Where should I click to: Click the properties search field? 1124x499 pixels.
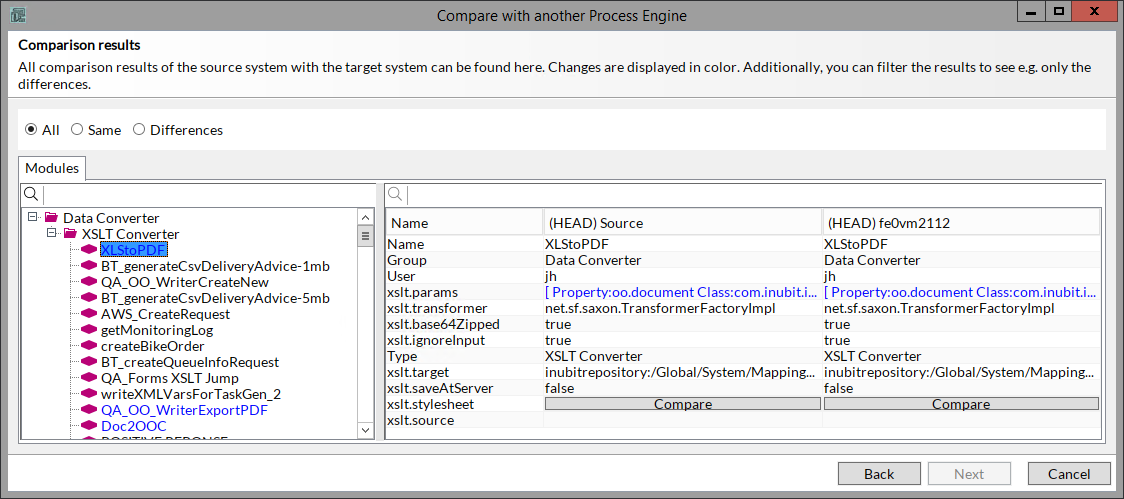point(756,194)
